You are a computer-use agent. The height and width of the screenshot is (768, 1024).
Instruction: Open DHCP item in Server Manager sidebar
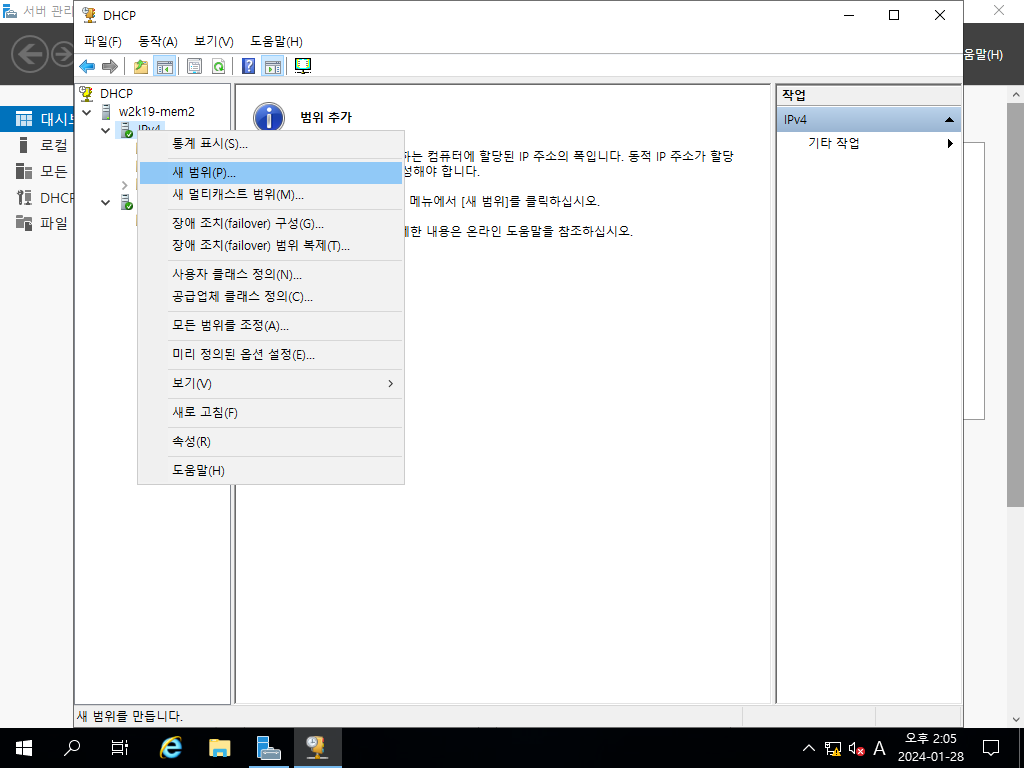click(x=37, y=197)
